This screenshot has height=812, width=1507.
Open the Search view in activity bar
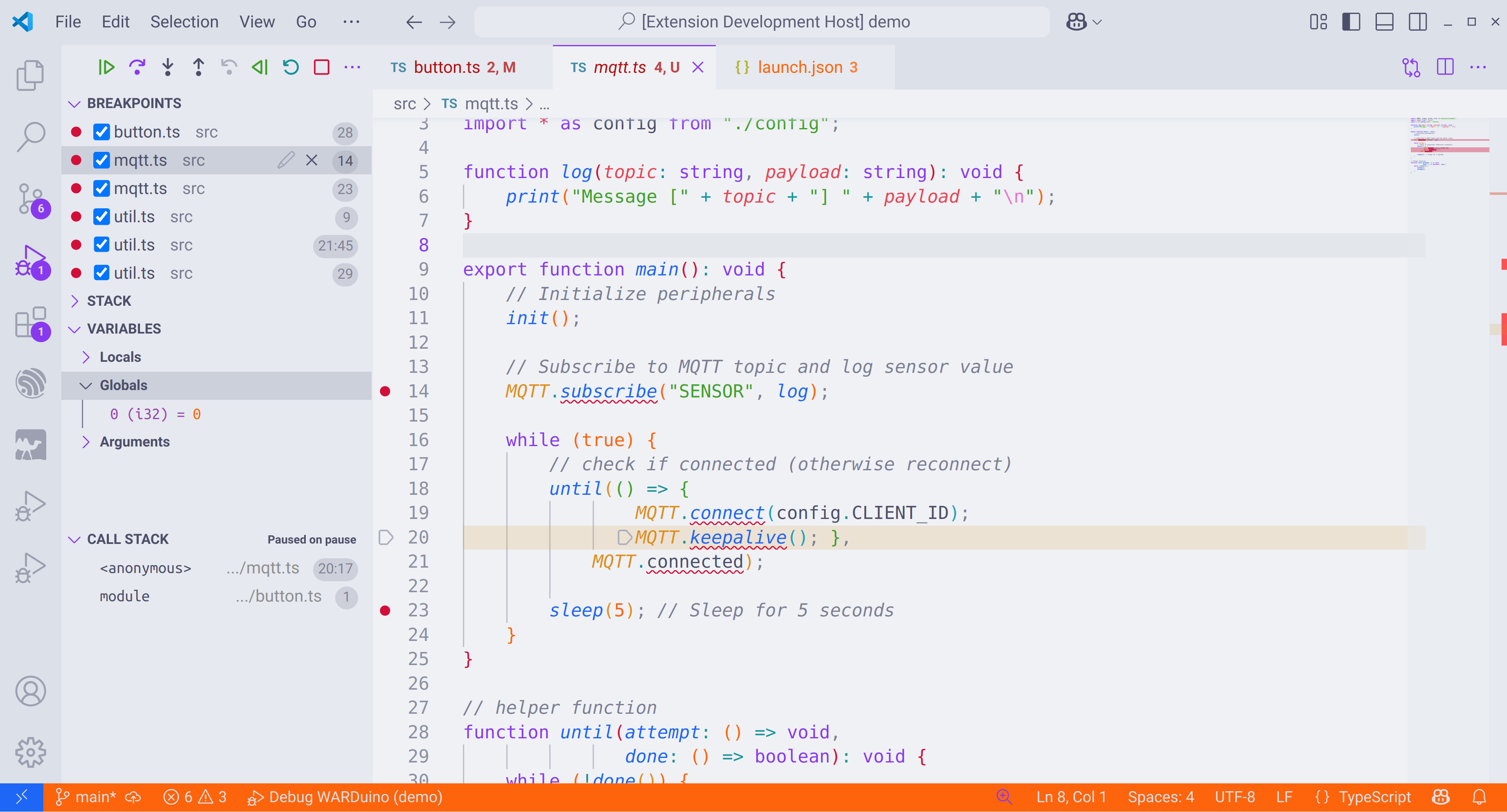(30, 136)
